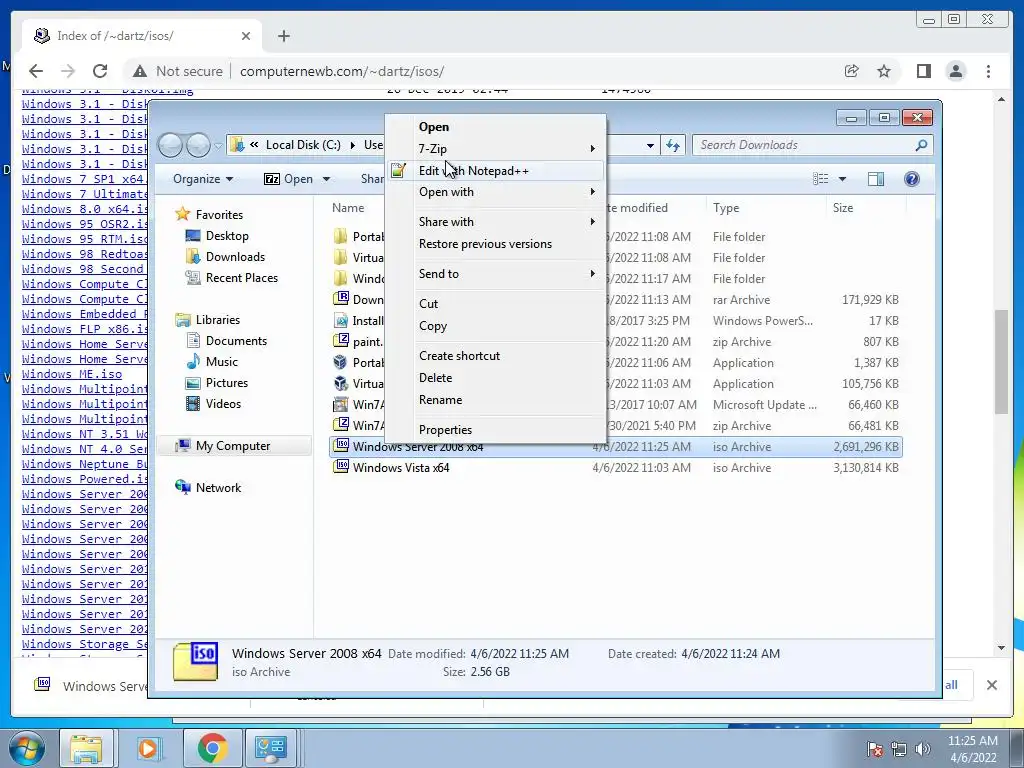Select Delete in context menu
The image size is (1024, 768).
click(x=495, y=378)
